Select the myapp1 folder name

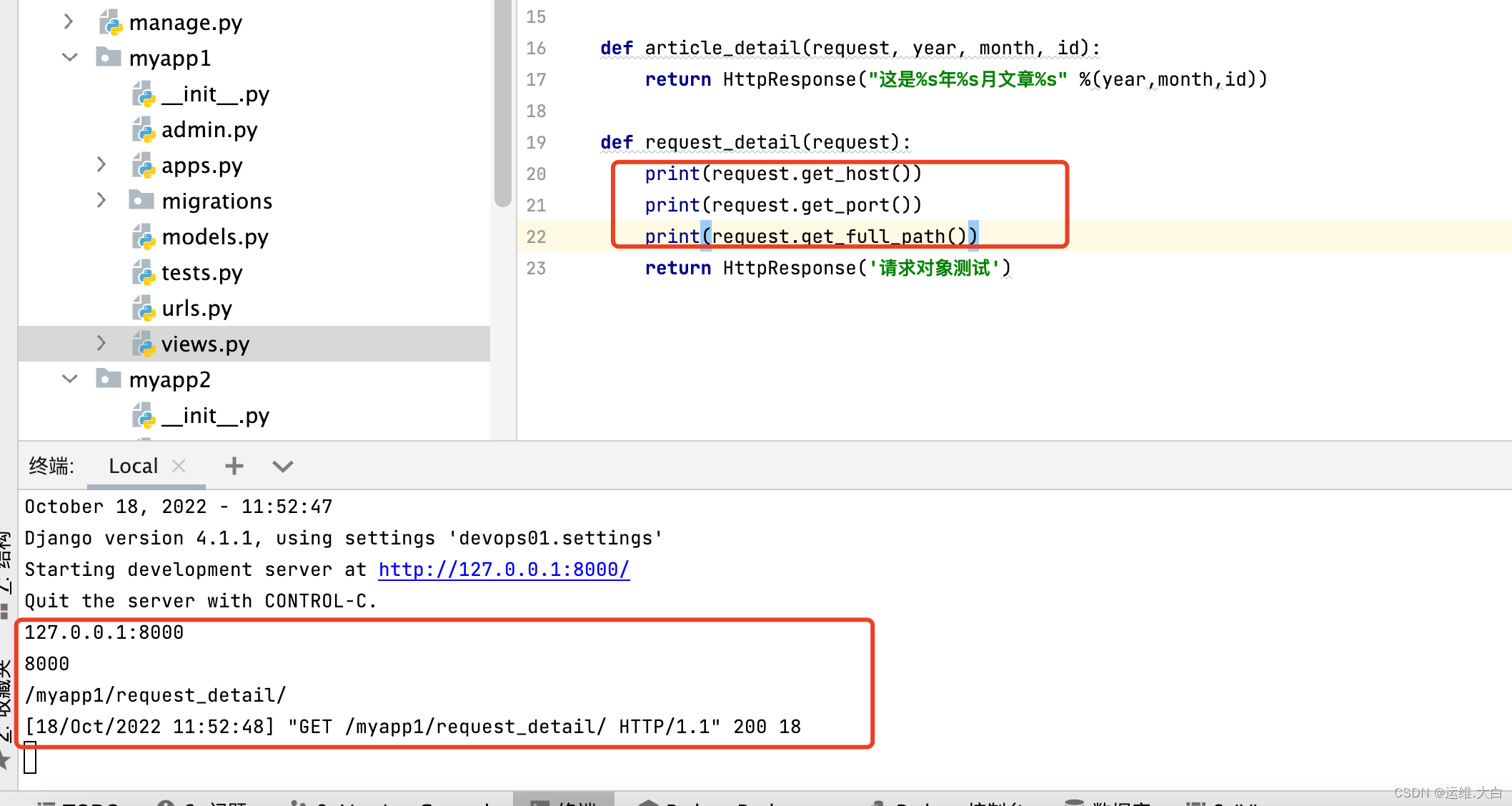click(170, 58)
